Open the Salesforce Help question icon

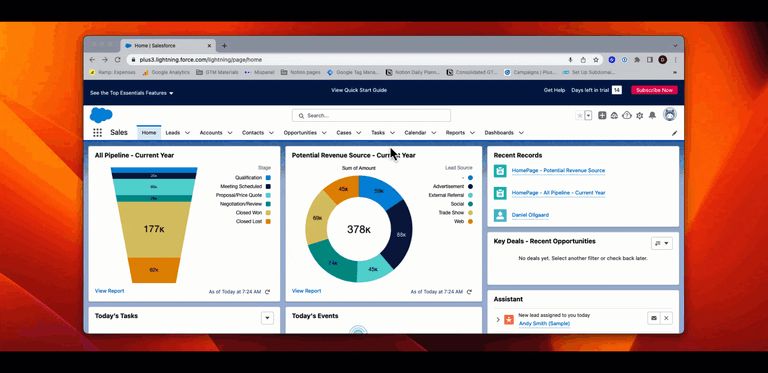627,116
